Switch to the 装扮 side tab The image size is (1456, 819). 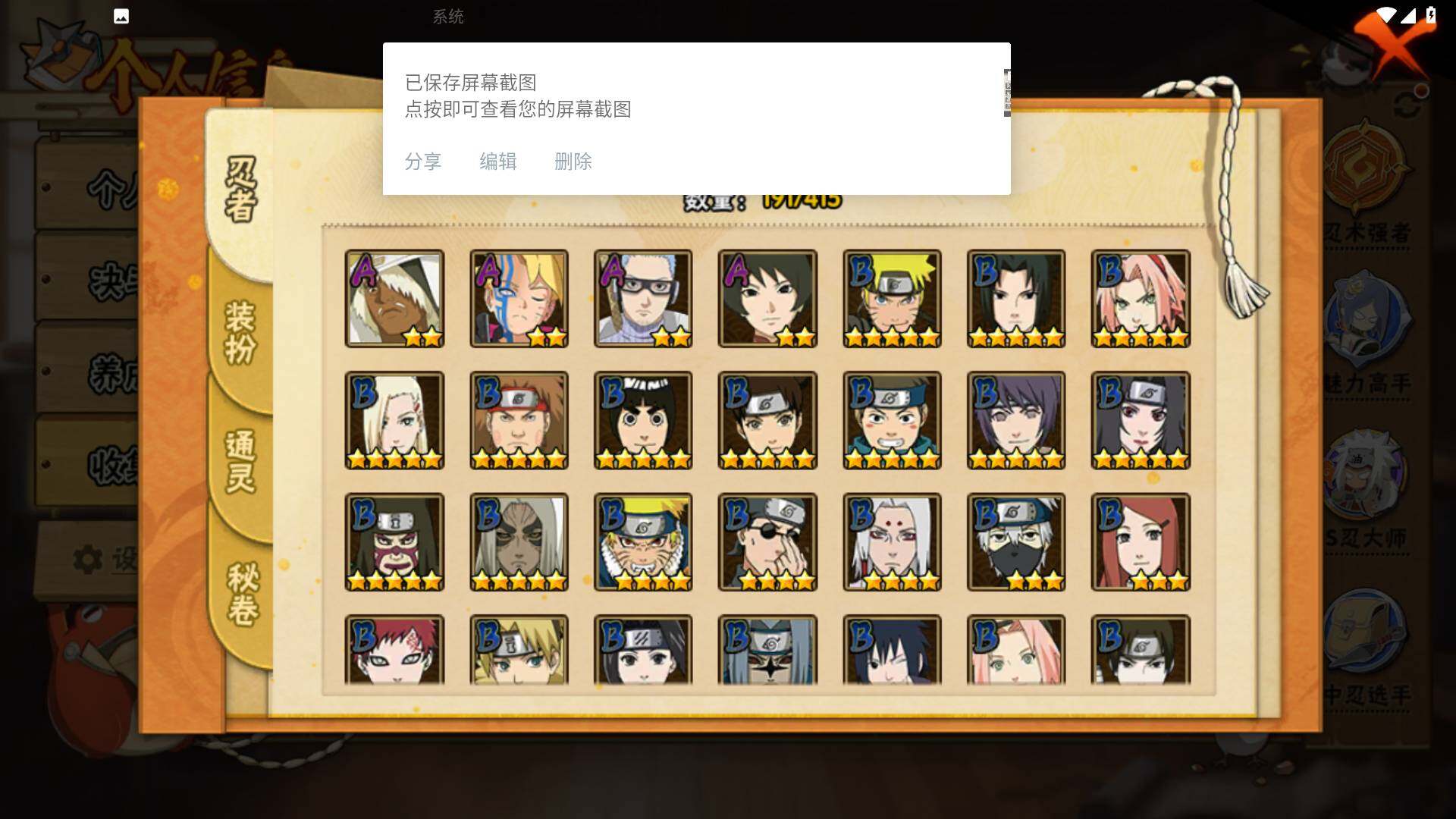(241, 332)
